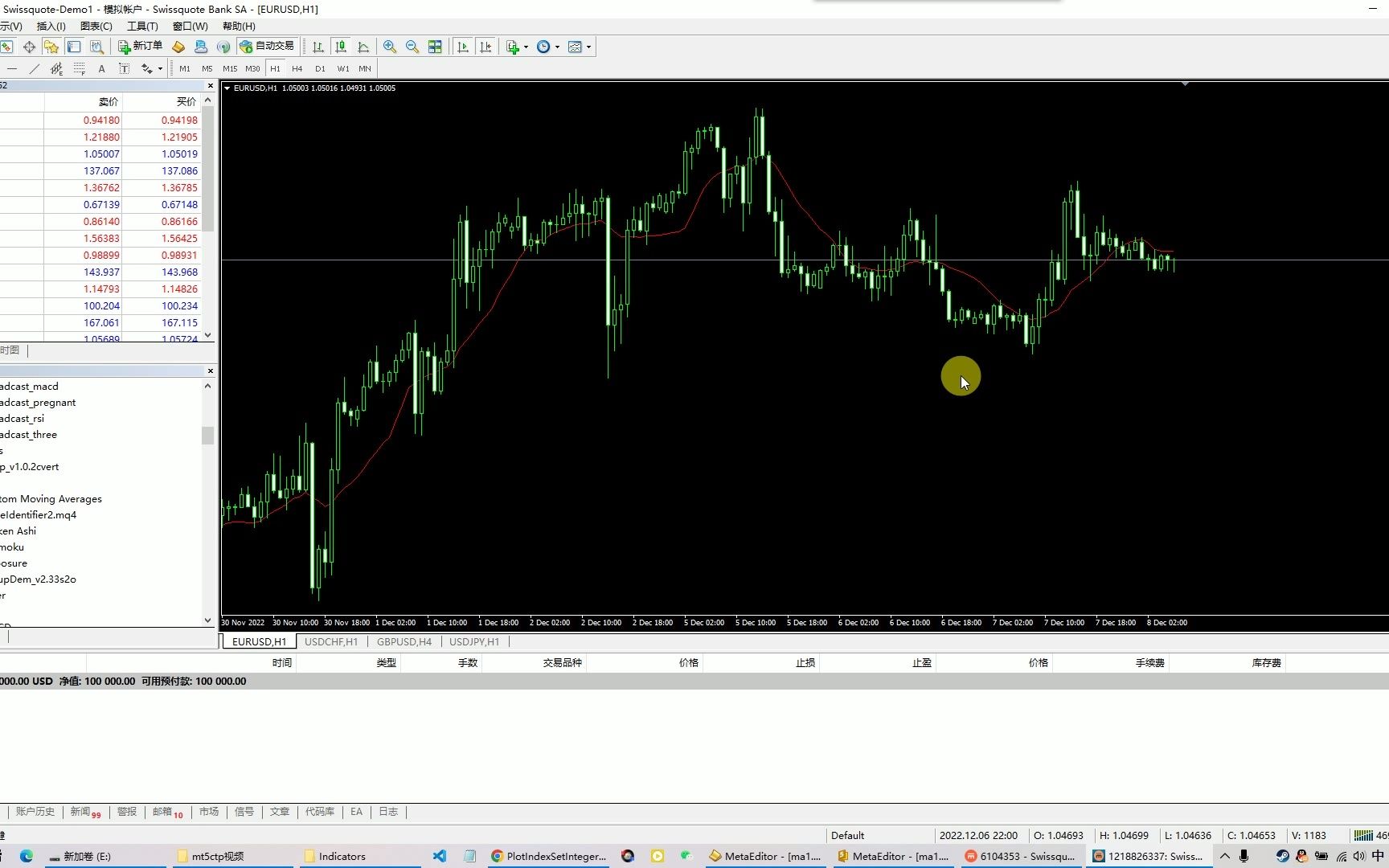The height and width of the screenshot is (868, 1389).
Task: Switch chart to line chart mode
Action: pos(363,47)
